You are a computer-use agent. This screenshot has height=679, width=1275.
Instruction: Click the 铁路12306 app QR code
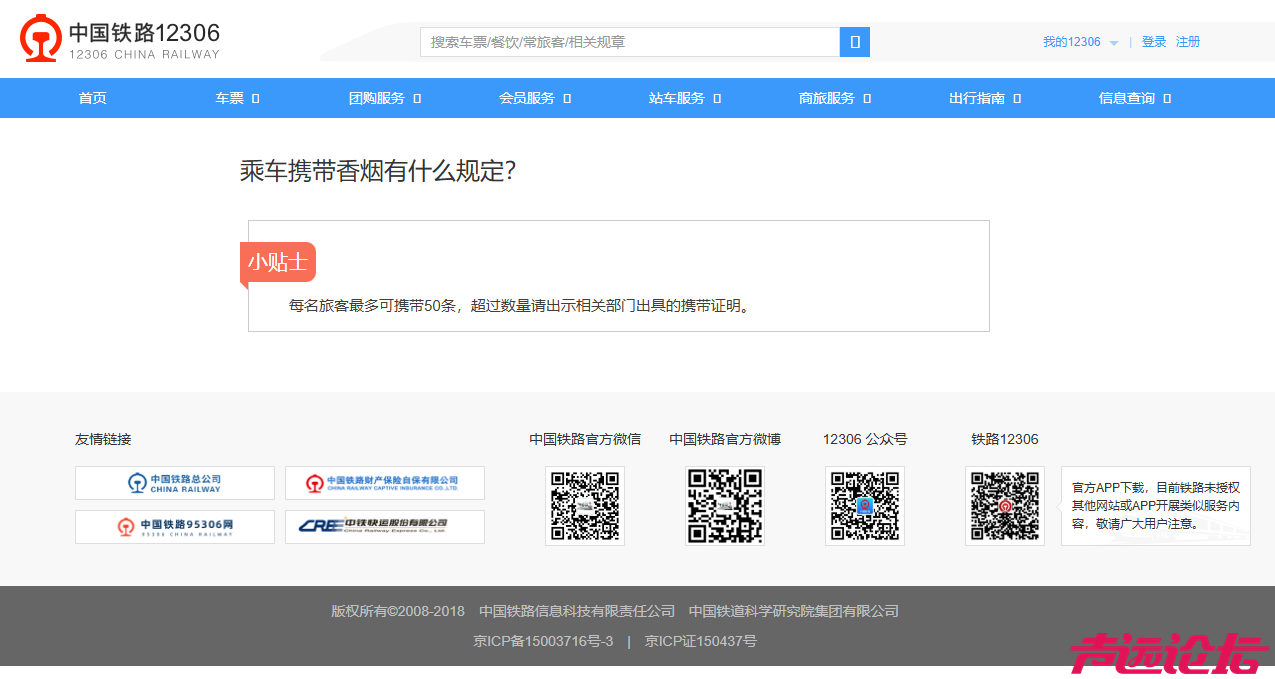pos(1005,506)
